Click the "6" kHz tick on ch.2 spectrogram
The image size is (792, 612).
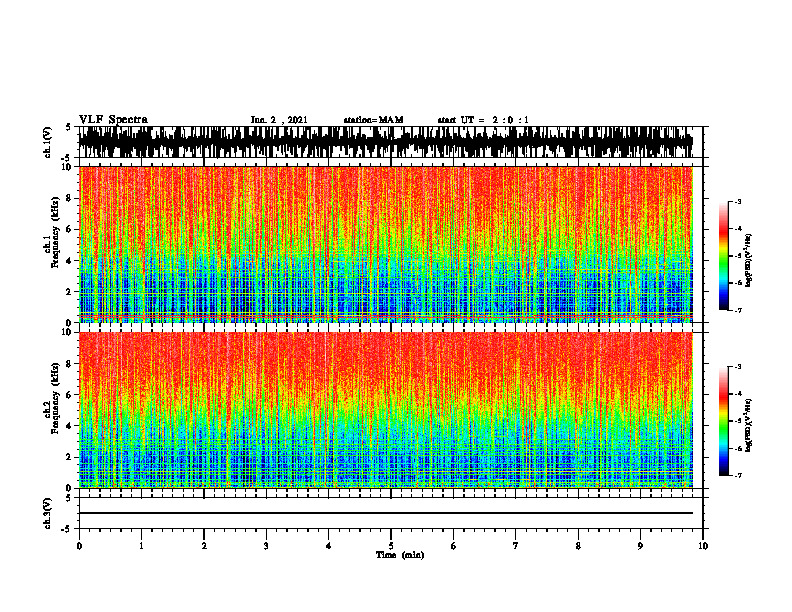tap(69, 395)
